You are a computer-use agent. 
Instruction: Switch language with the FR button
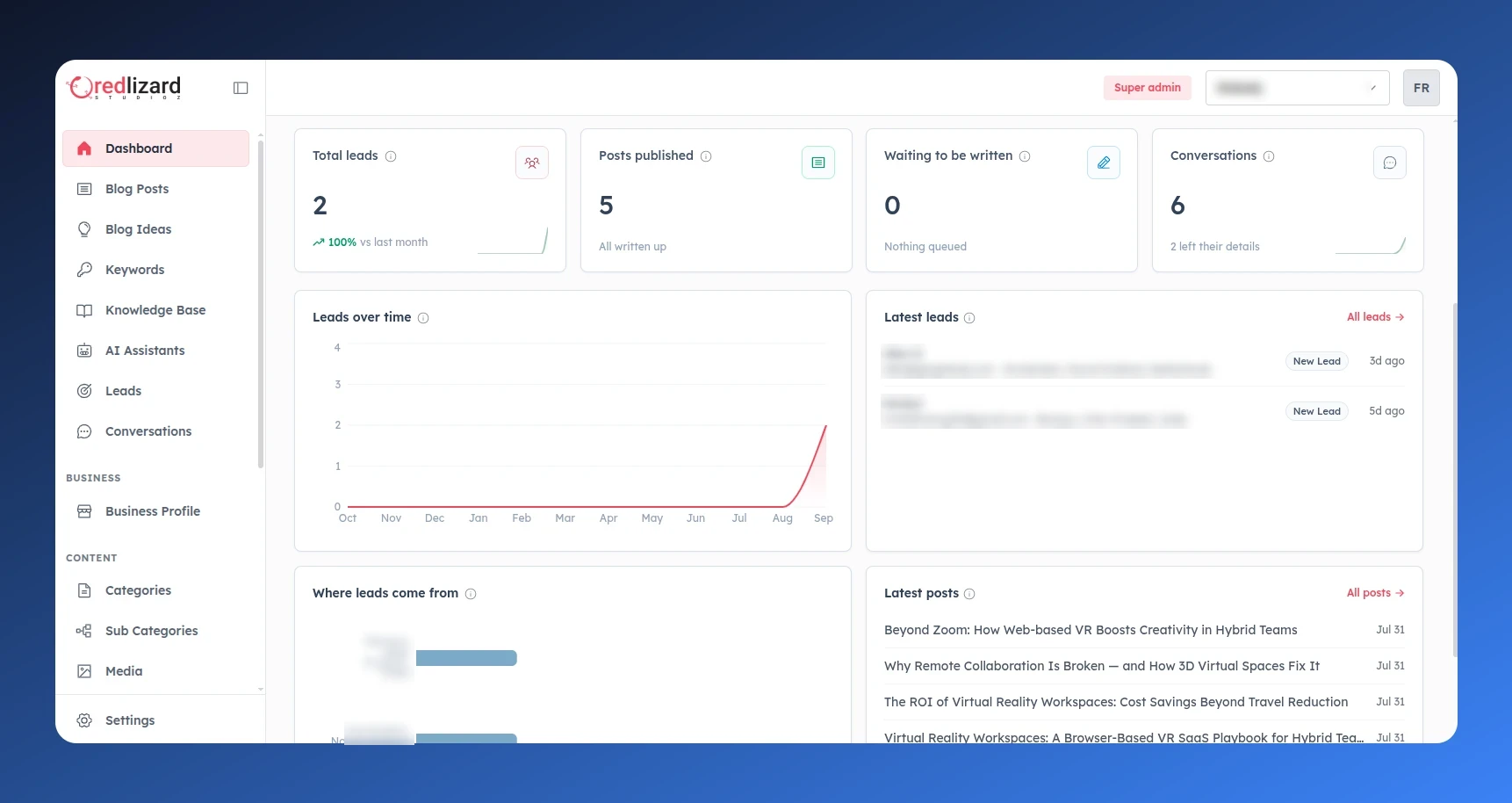pos(1422,88)
